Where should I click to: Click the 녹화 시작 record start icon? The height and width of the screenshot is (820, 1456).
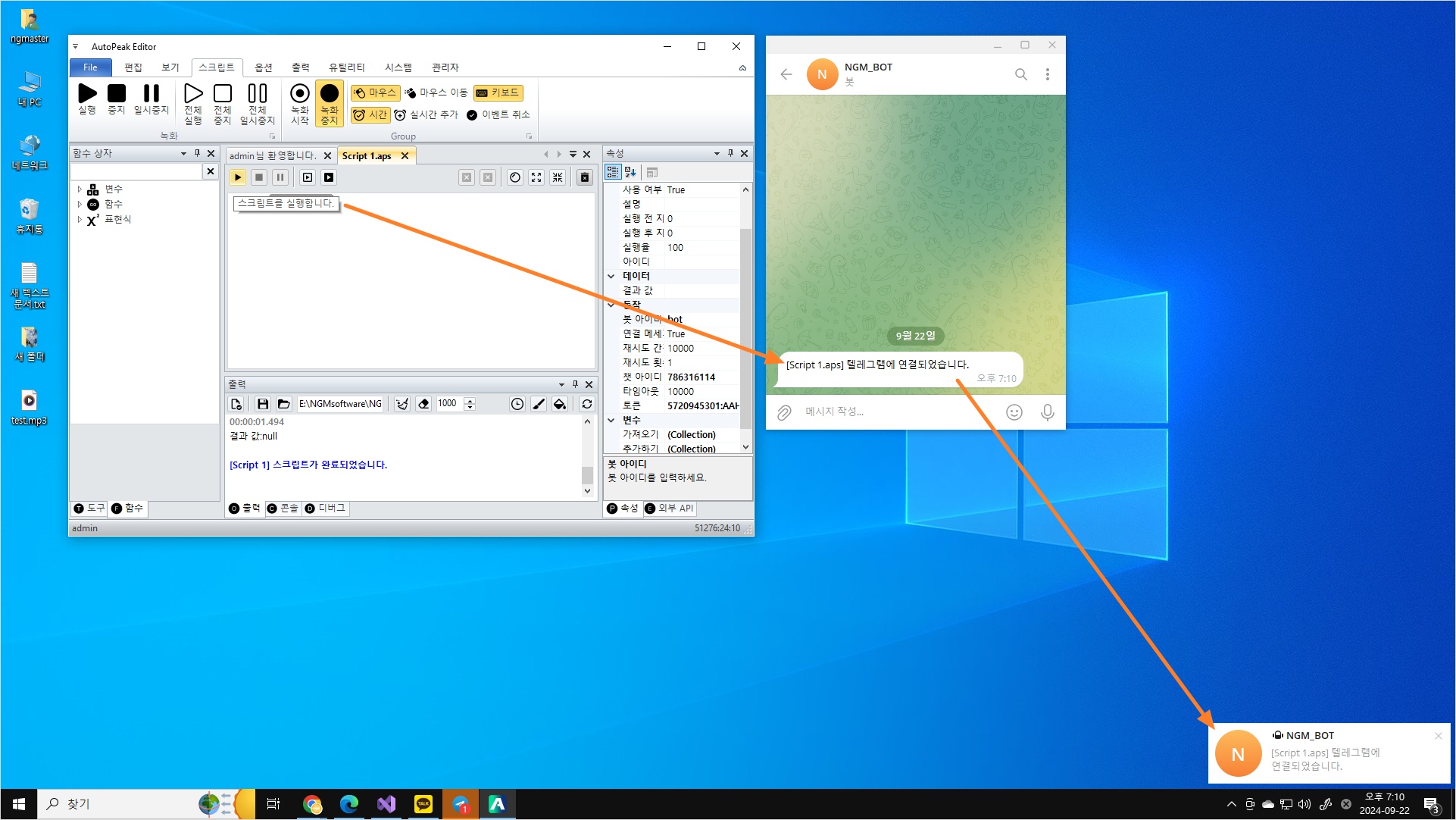(x=300, y=94)
